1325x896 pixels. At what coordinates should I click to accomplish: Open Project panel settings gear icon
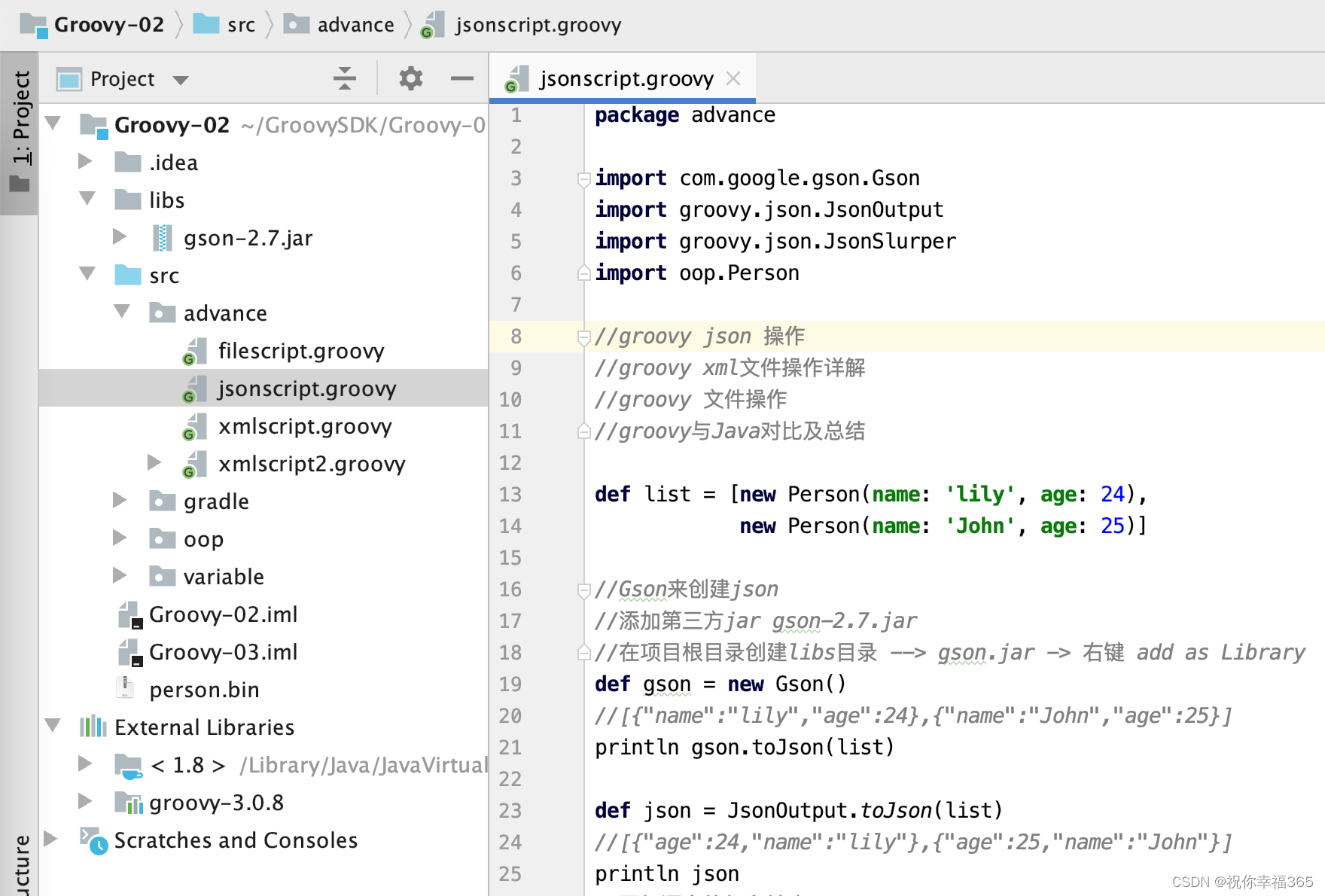coord(410,78)
